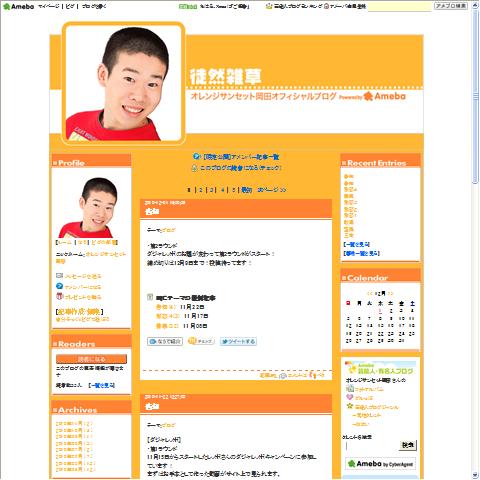The image size is (480, 480).
Task: Click the footprint ペタ icon under first post
Action: 312,375
